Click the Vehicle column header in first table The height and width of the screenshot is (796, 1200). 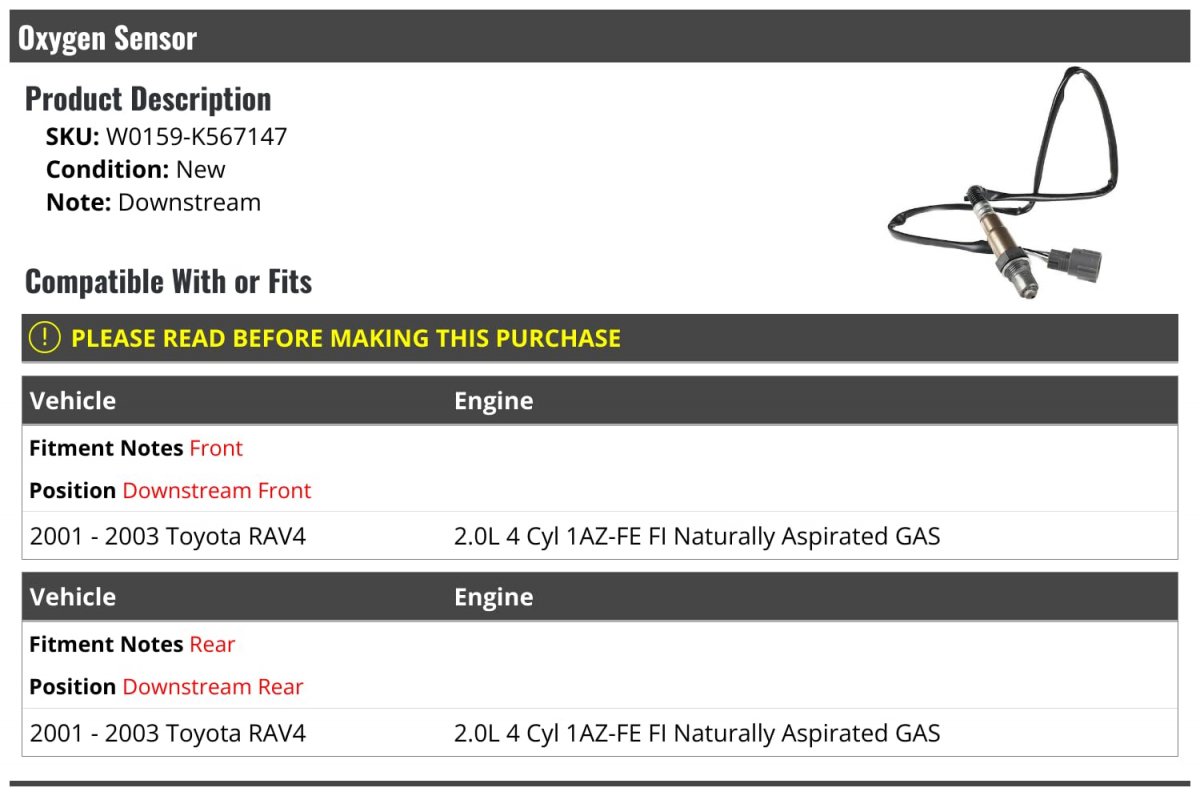click(73, 401)
